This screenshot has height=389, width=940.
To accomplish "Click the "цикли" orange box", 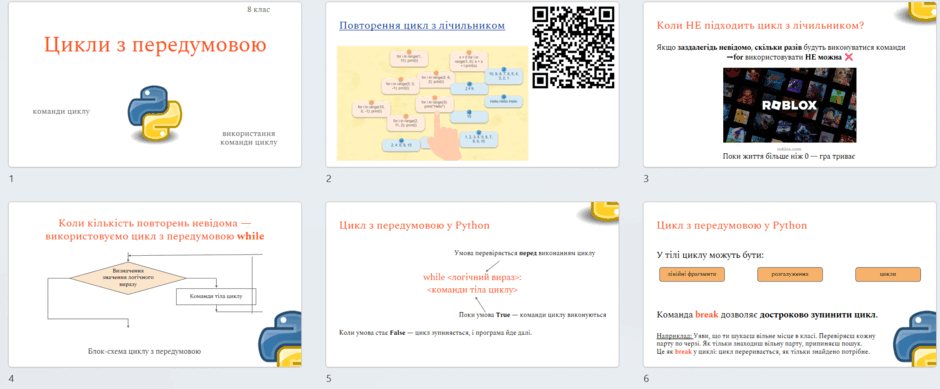I will point(888,275).
